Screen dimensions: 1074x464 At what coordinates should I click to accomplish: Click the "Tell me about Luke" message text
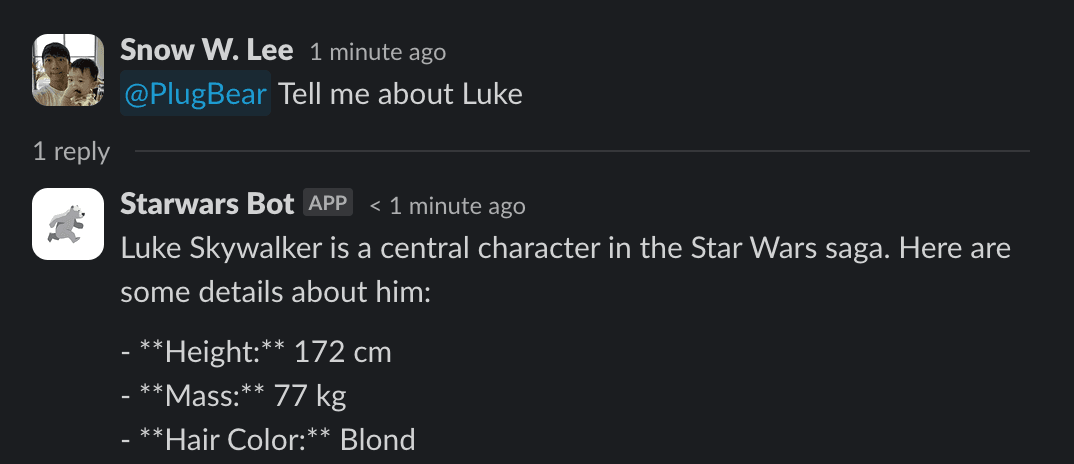tap(400, 95)
